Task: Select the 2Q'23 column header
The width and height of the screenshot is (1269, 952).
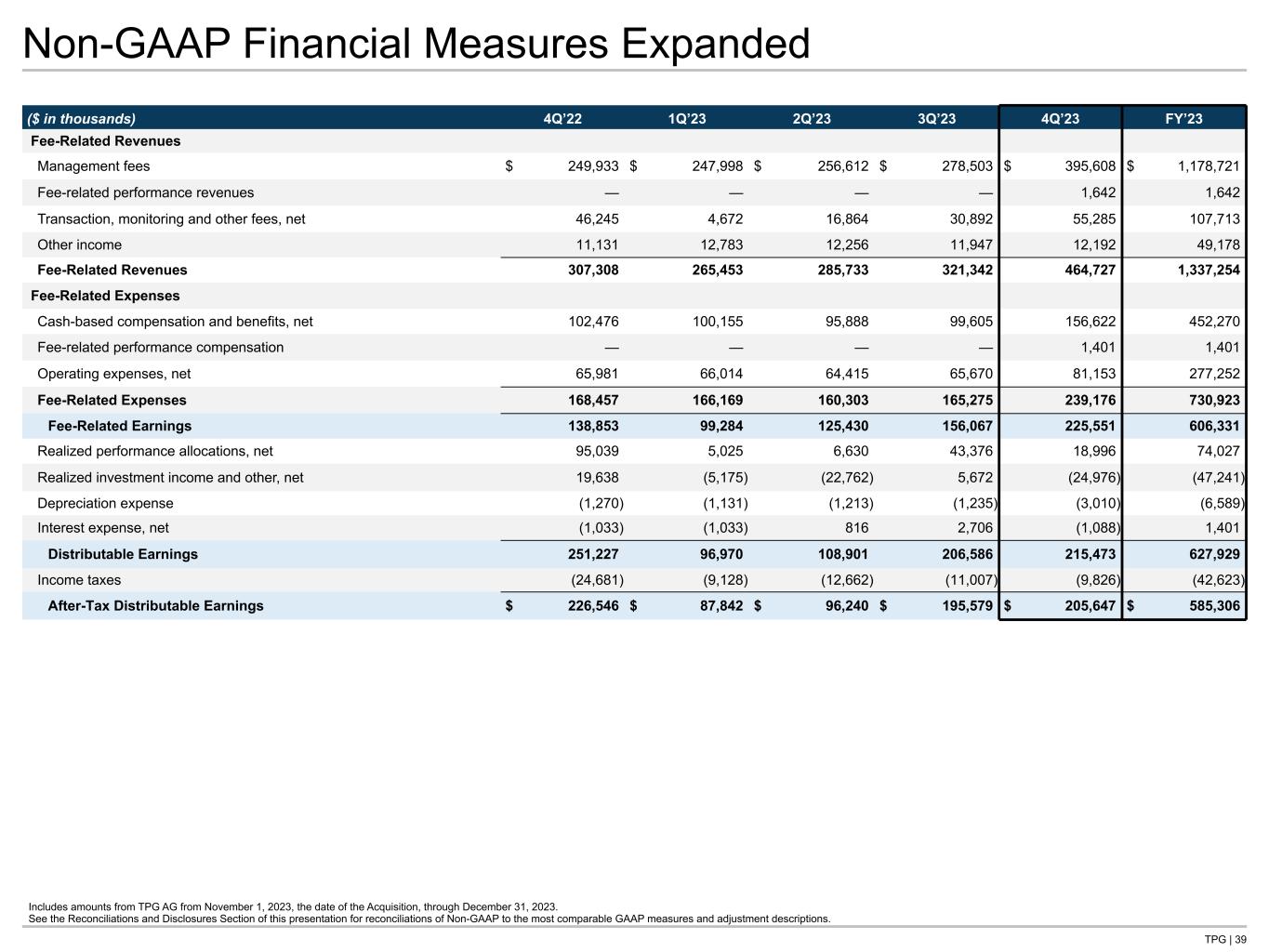Action: [x=812, y=118]
